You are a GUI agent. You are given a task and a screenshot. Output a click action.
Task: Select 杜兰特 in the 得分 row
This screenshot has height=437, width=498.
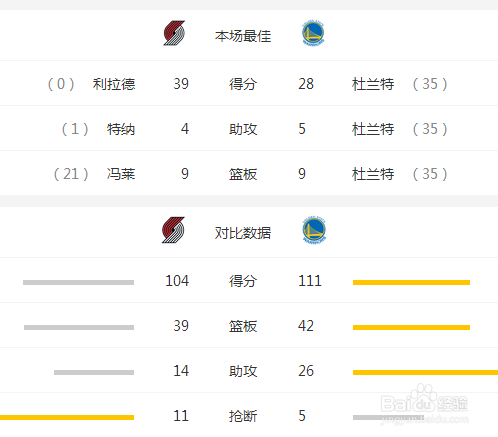(373, 84)
